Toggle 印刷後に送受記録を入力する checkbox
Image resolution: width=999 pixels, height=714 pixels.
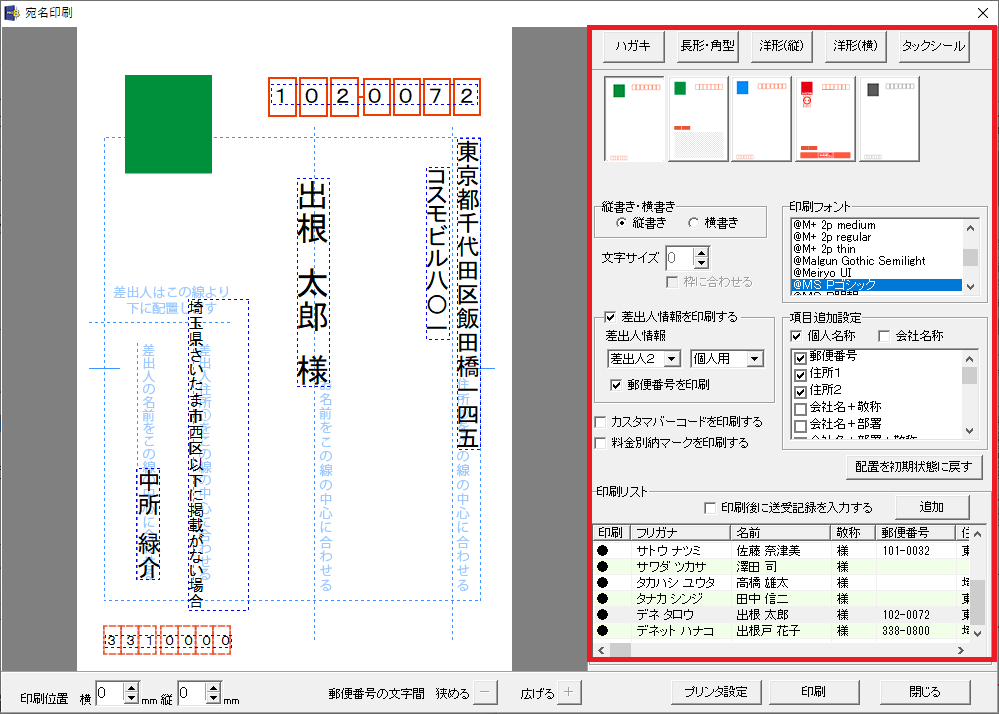pyautogui.click(x=710, y=508)
